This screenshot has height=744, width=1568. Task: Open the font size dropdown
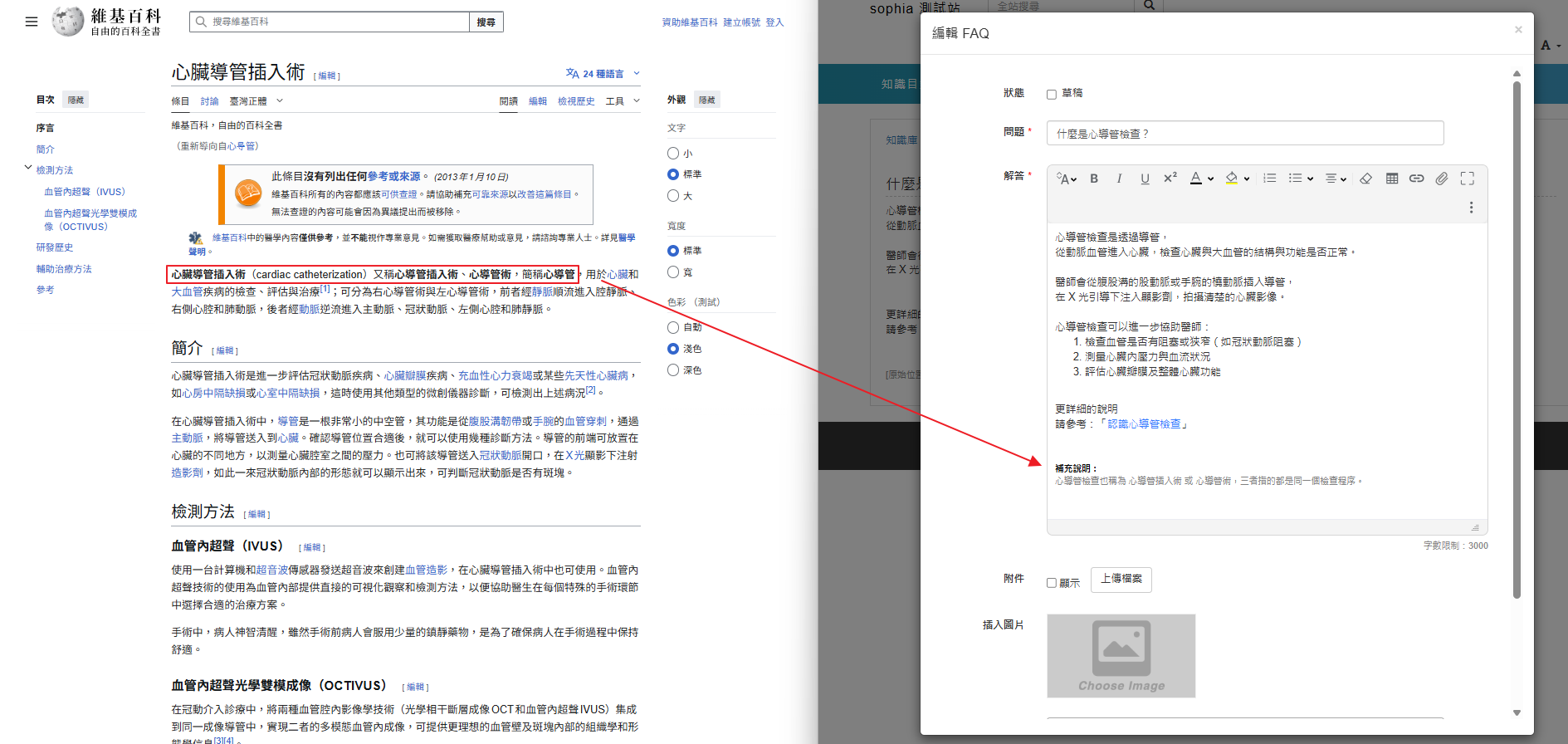(x=1066, y=179)
